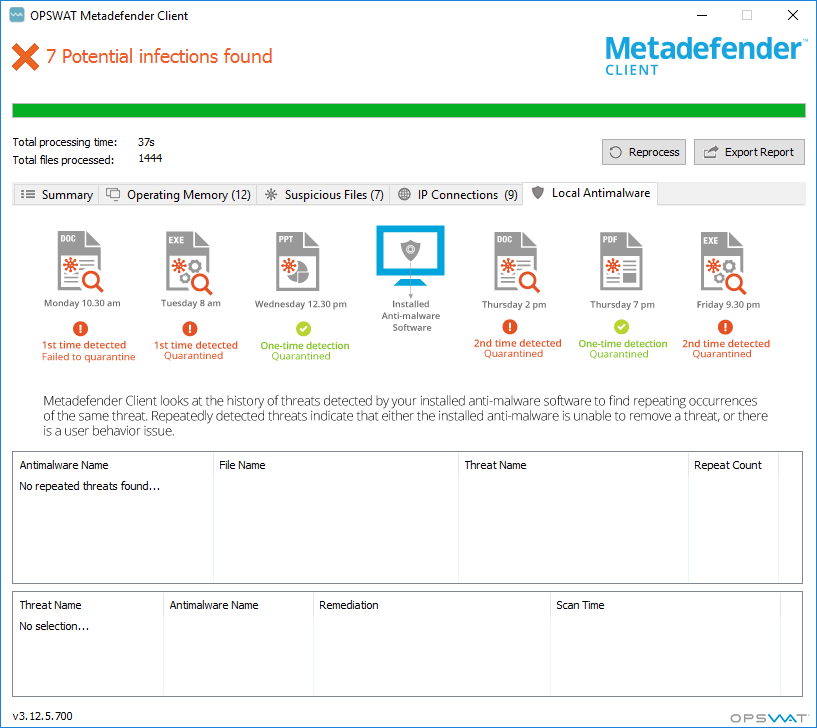Sort by File Name column header
Image resolution: width=817 pixels, height=728 pixels.
point(336,465)
